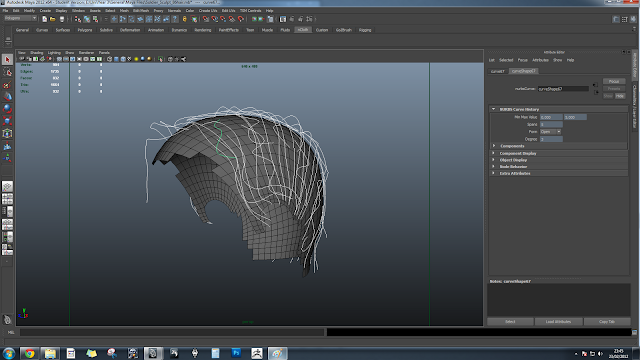Click the Notes text area for curveShape67
The width and height of the screenshot is (640, 360).
[x=558, y=300]
